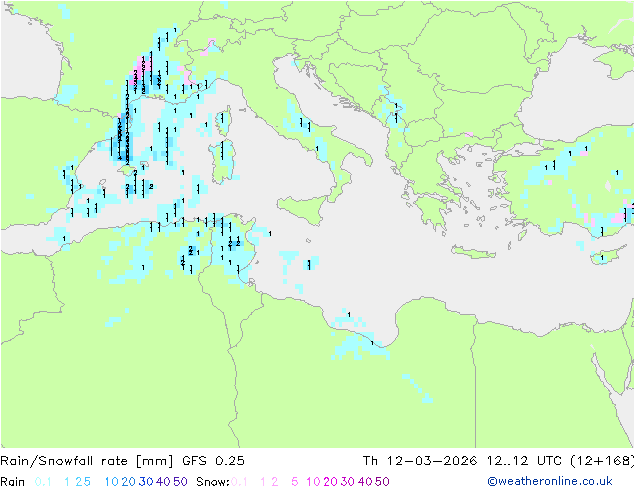Click the "(12+168)" forecast offset text
This screenshot has height=490, width=634.
(x=602, y=461)
